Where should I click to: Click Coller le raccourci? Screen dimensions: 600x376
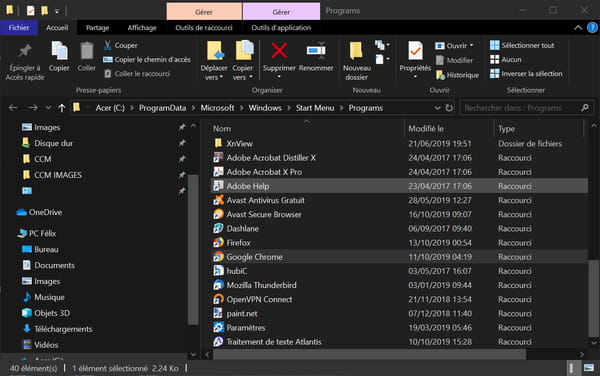tap(137, 73)
